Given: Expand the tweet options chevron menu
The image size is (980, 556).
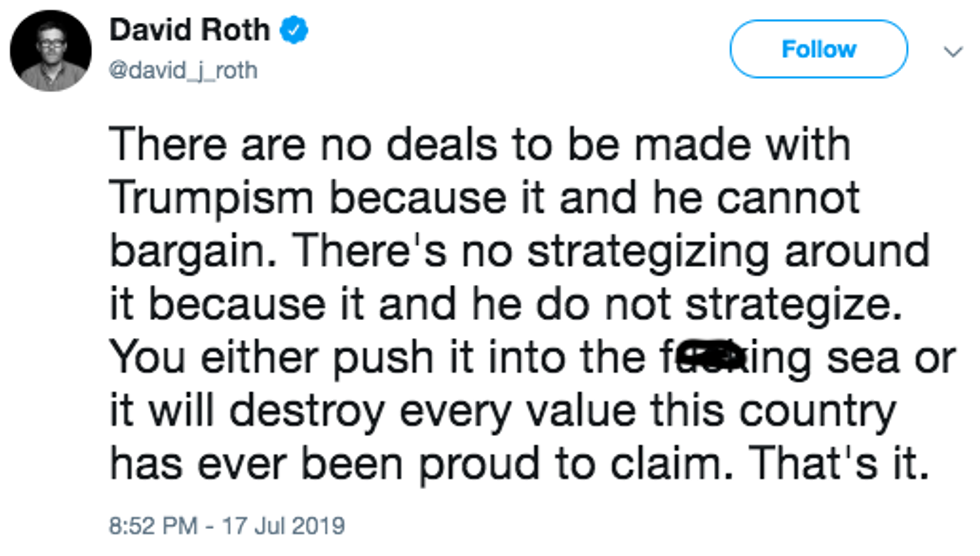Looking at the screenshot, I should coord(949,50).
